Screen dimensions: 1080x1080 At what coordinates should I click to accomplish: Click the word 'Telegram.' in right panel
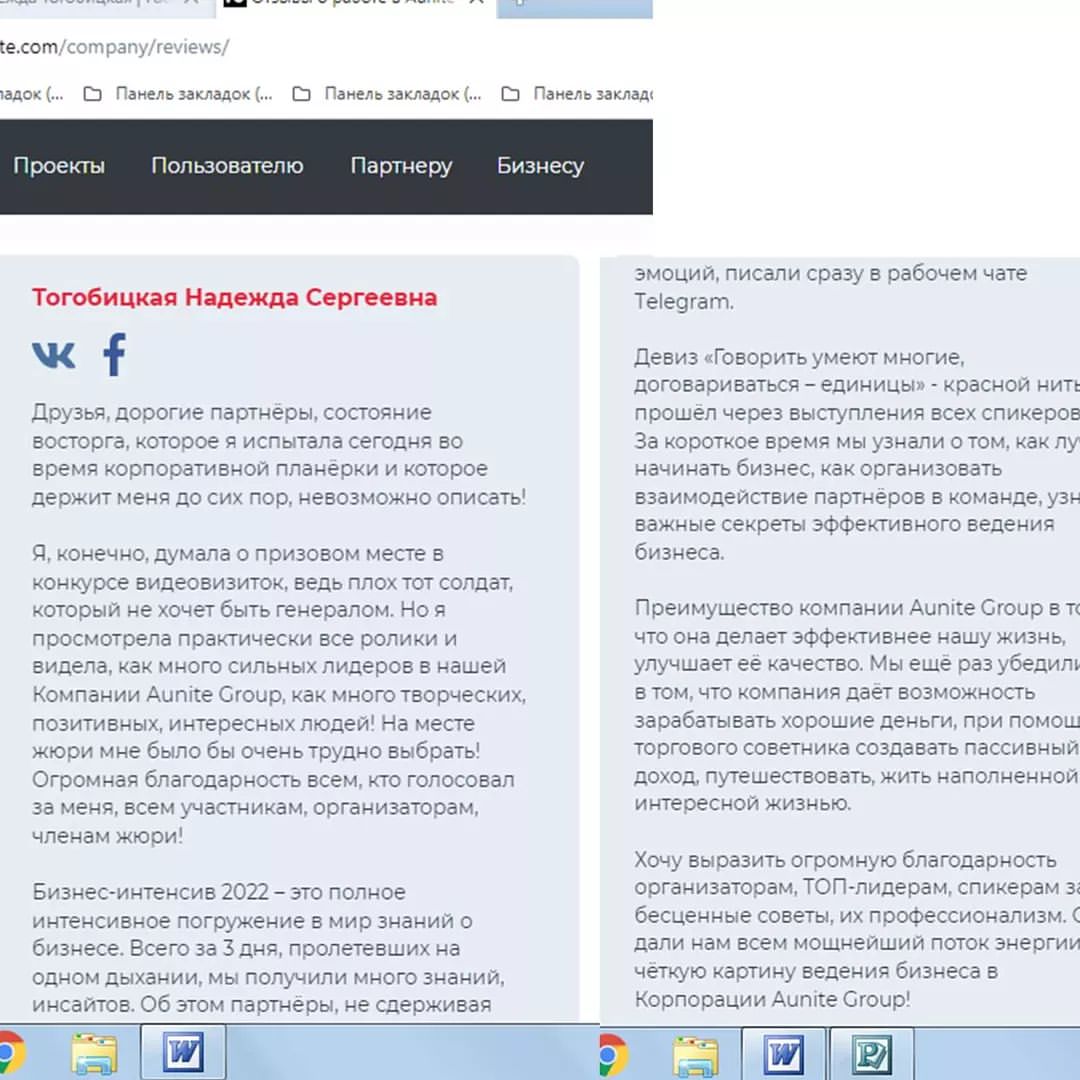tap(684, 302)
